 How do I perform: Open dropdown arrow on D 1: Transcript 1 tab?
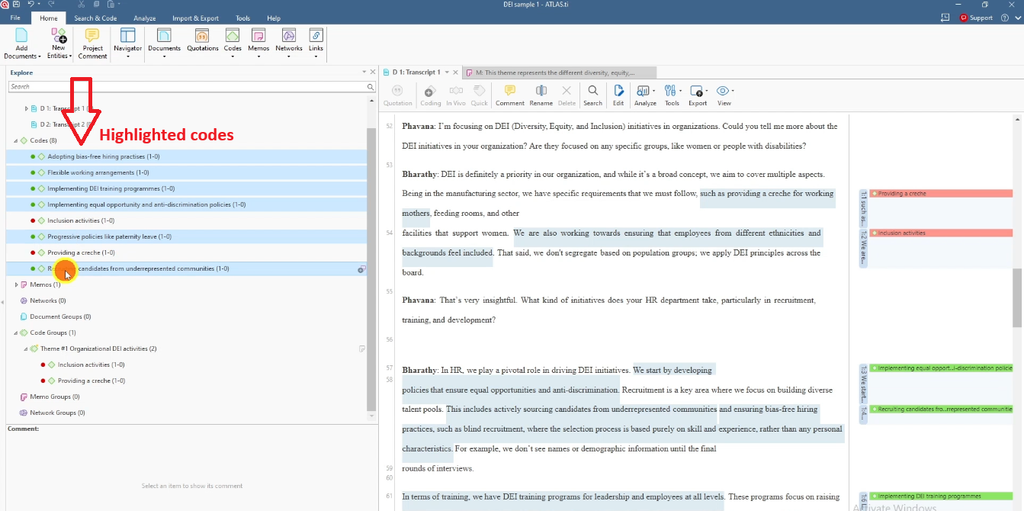click(447, 72)
